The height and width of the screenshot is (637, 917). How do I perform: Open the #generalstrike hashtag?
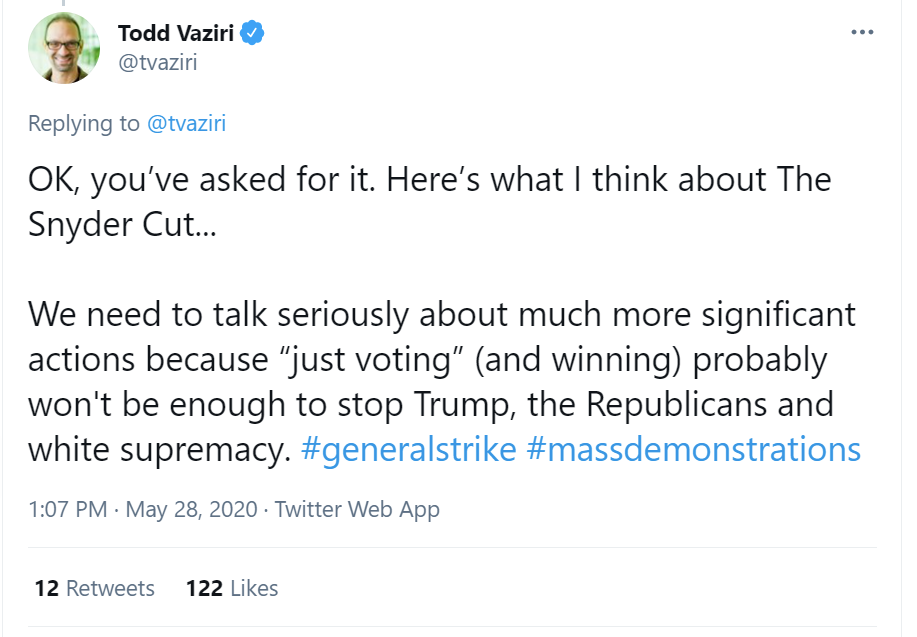408,449
